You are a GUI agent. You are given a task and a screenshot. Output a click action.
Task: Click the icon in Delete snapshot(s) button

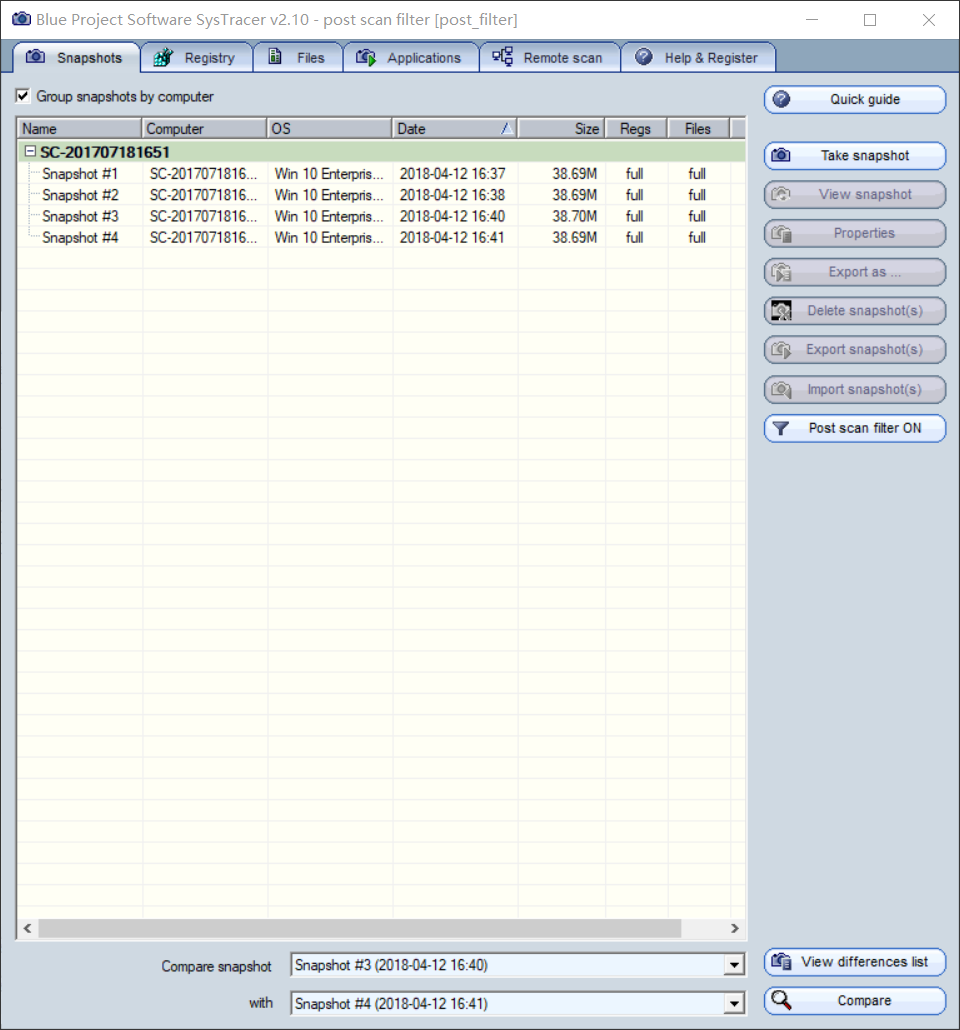[x=781, y=311]
